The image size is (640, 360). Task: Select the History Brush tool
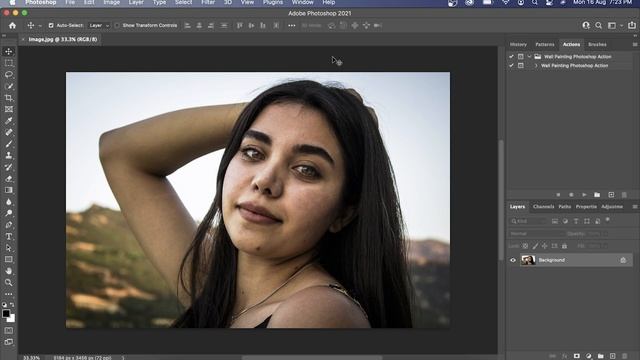(x=9, y=167)
